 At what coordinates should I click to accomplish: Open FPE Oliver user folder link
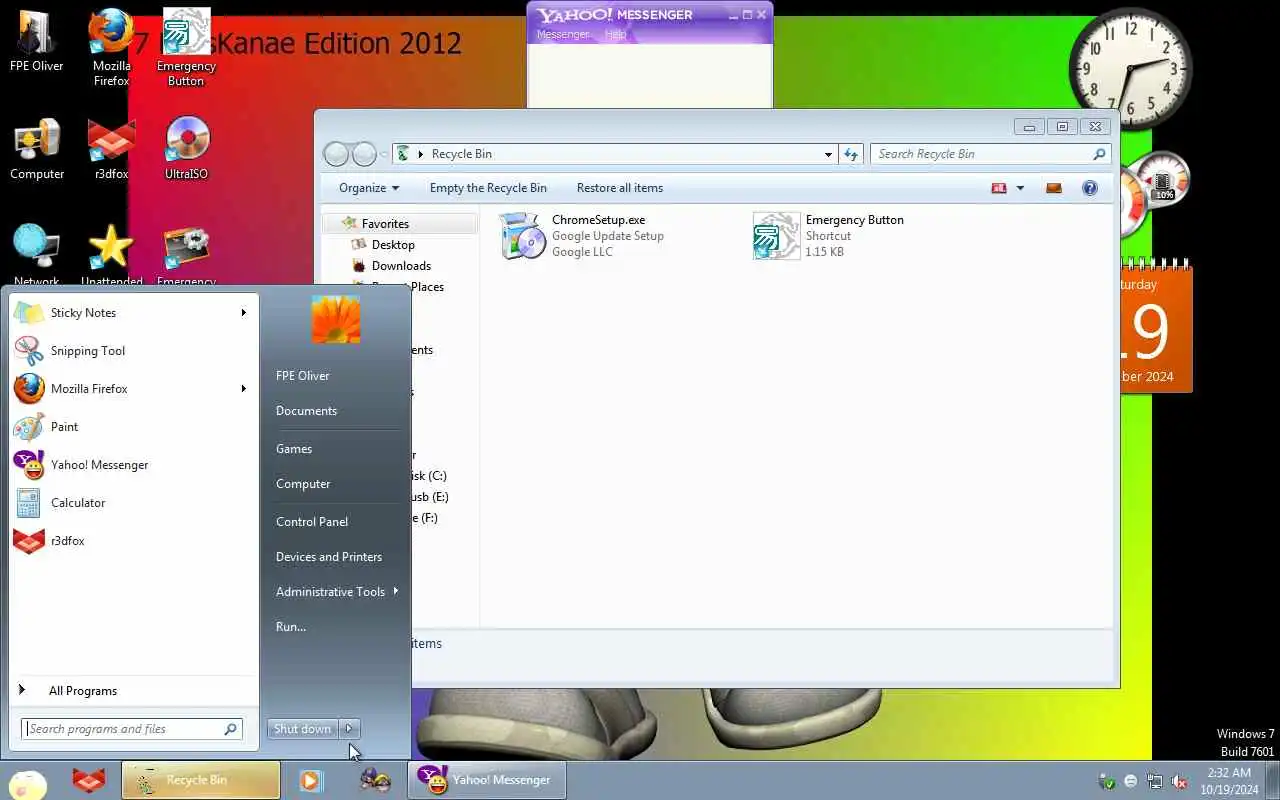303,376
